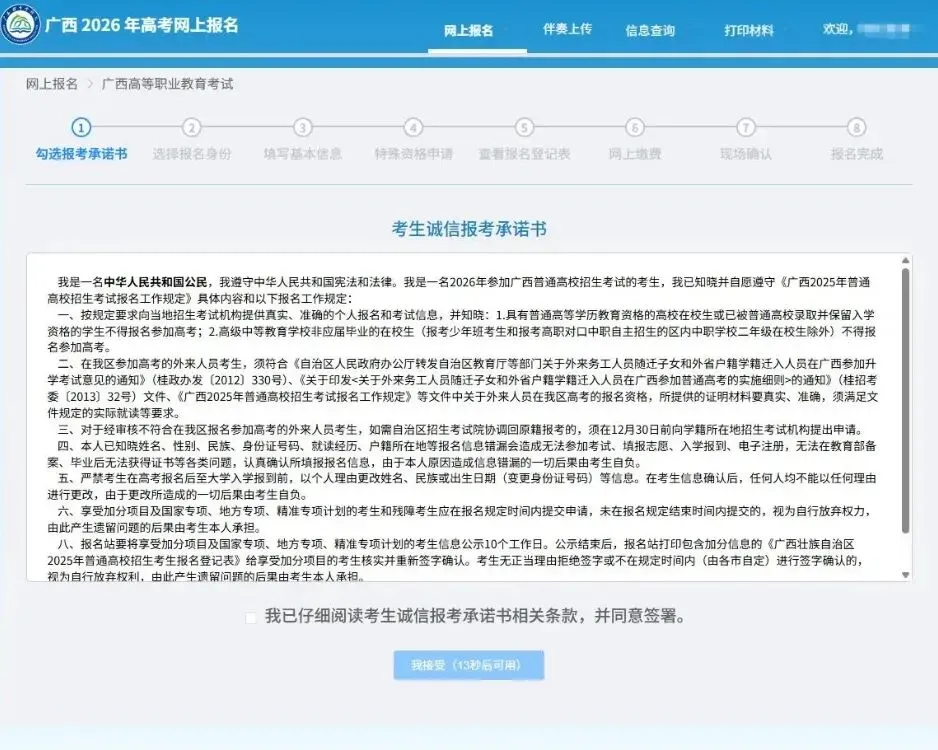Click the 现场确认 step label
The image size is (938, 750).
(745, 154)
